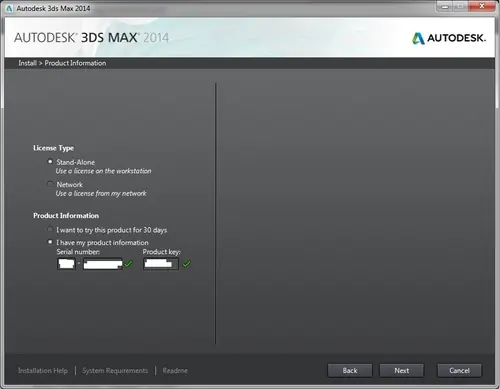Select the 30 days trial option
The image size is (500, 389).
(x=50, y=229)
